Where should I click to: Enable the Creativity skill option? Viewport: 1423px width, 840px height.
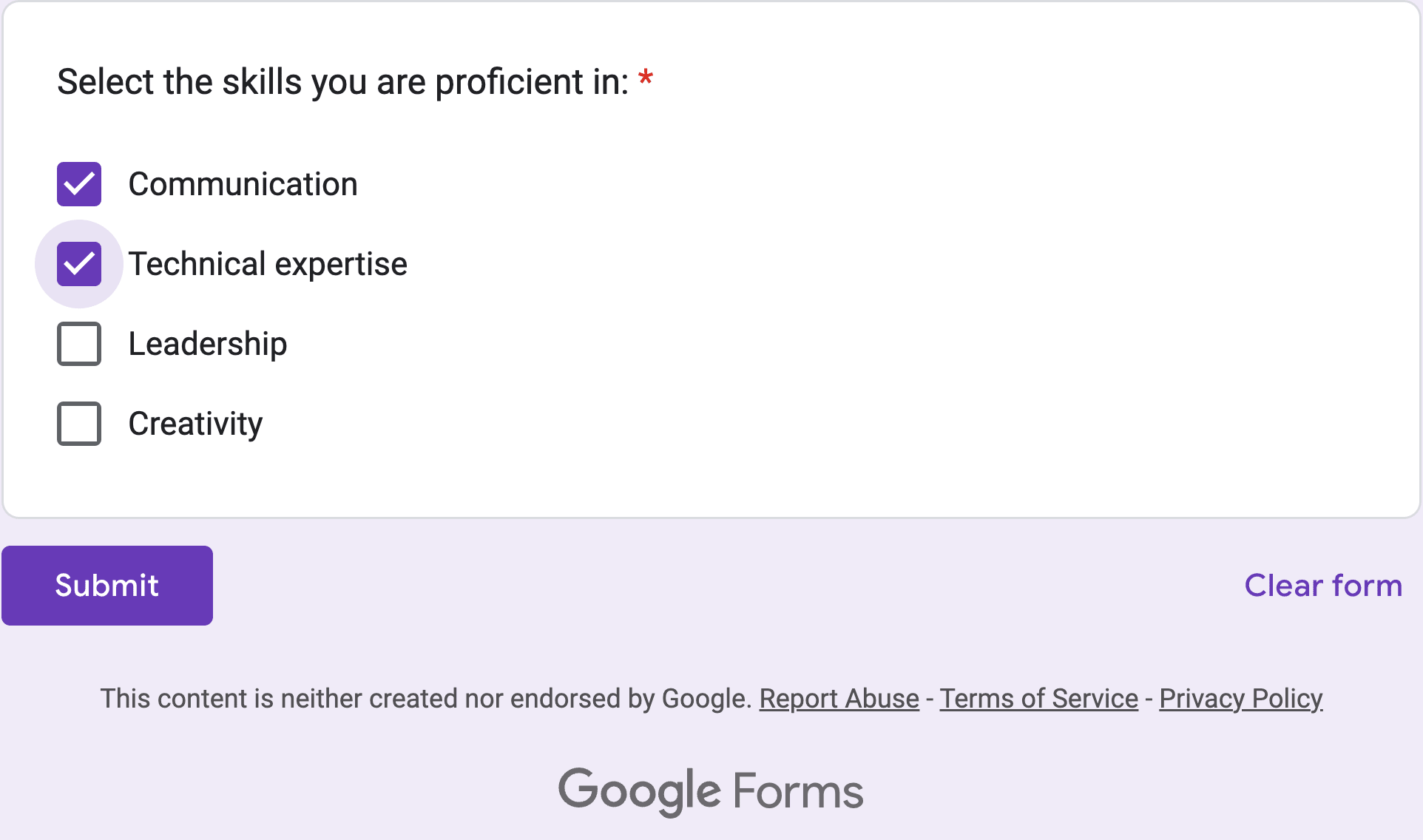tap(78, 423)
